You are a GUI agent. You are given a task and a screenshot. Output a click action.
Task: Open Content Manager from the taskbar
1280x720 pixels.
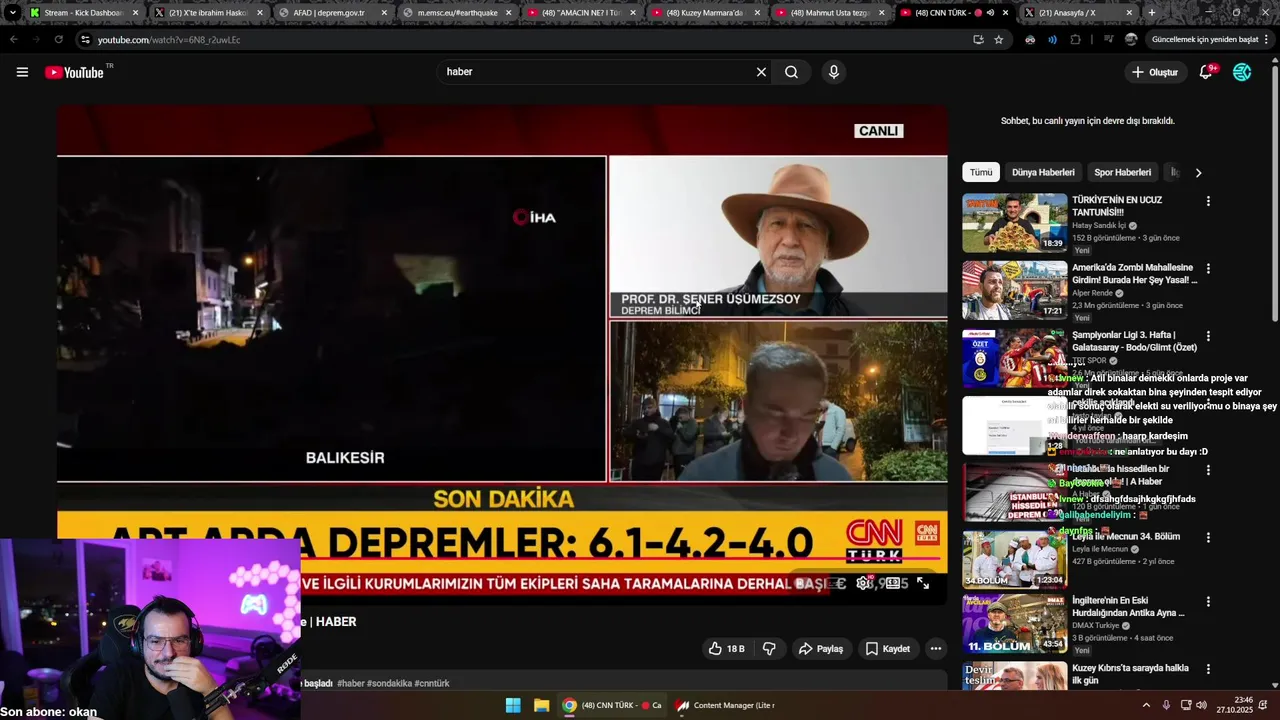[725, 705]
